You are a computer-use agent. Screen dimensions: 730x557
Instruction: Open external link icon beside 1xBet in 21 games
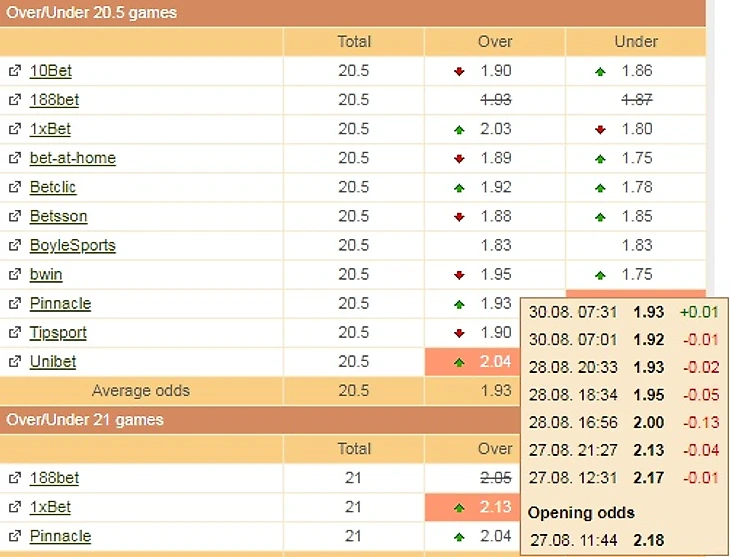click(15, 507)
